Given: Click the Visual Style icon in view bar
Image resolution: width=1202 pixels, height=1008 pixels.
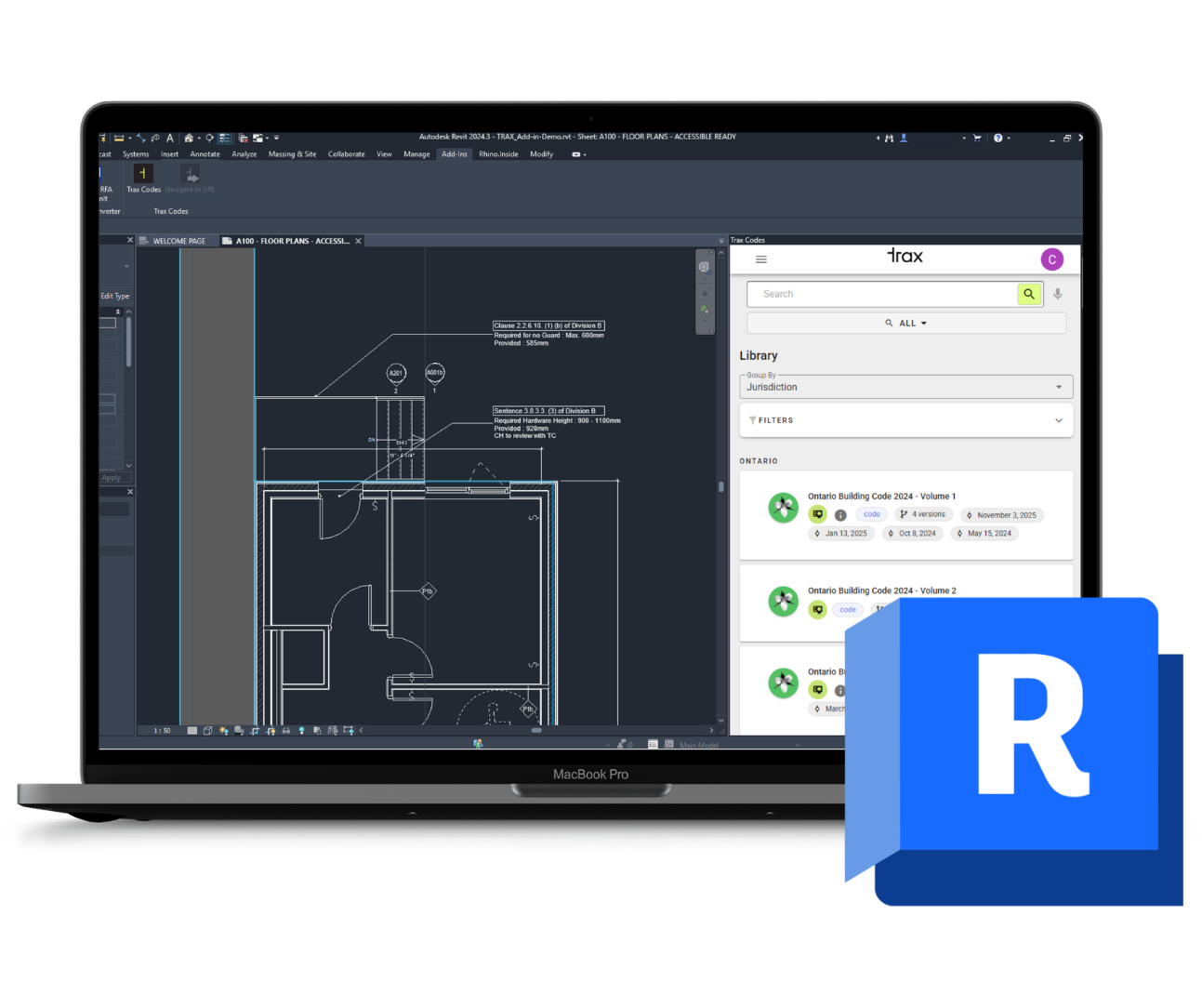Looking at the screenshot, I should (208, 731).
